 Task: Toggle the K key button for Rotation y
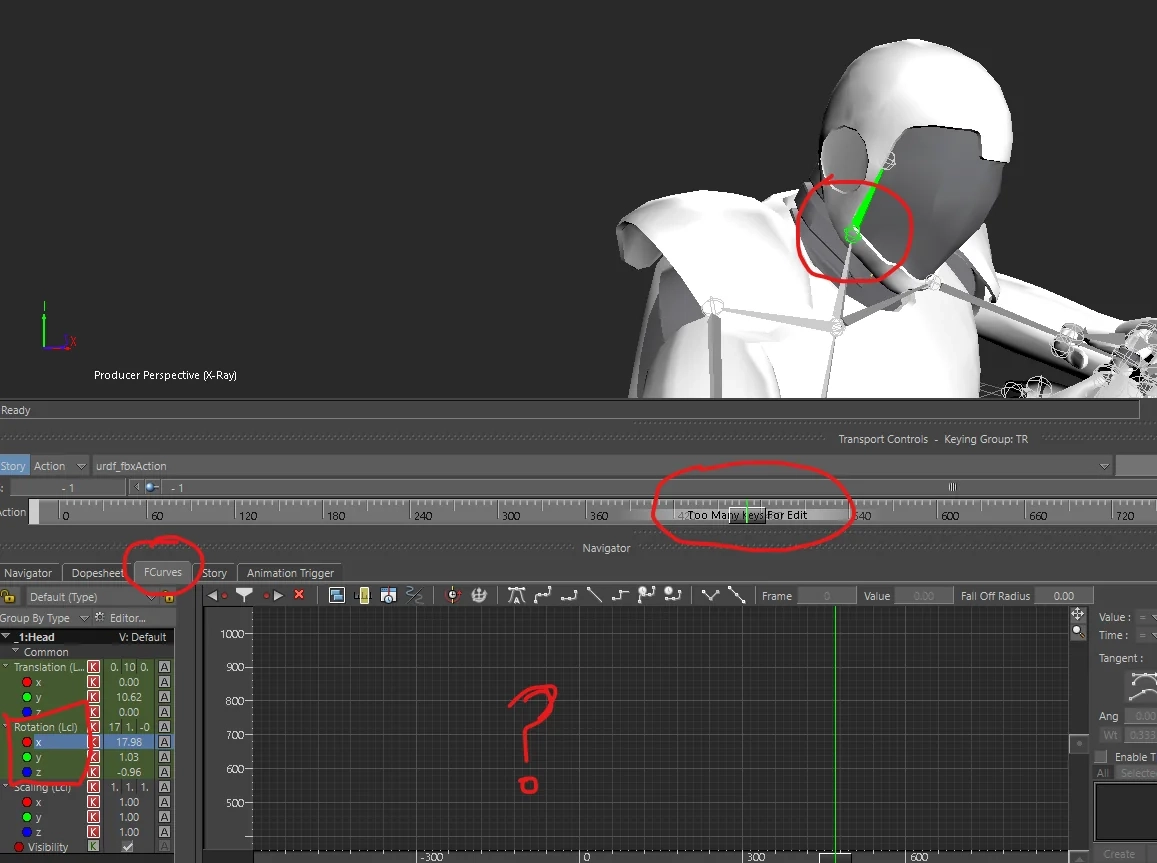93,757
